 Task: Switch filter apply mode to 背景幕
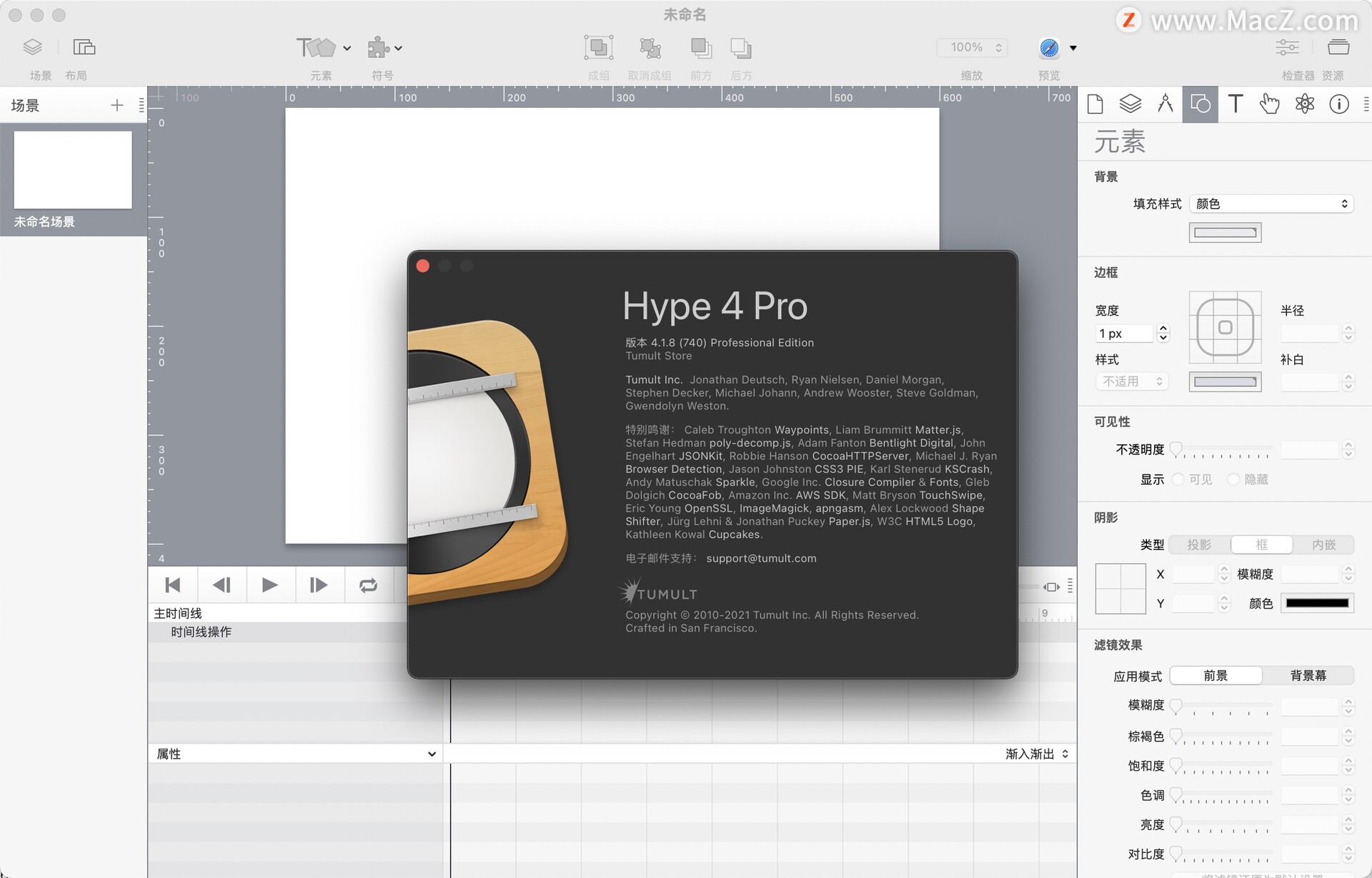pos(1310,675)
